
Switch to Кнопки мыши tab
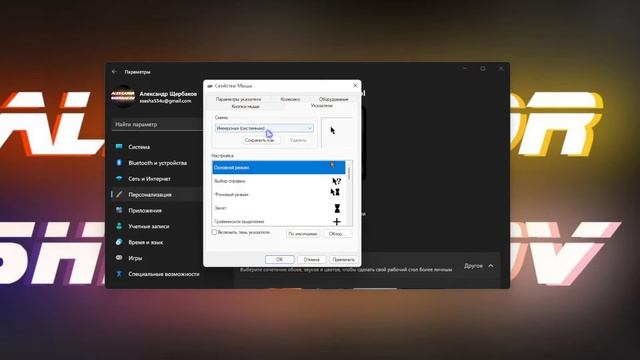246,107
